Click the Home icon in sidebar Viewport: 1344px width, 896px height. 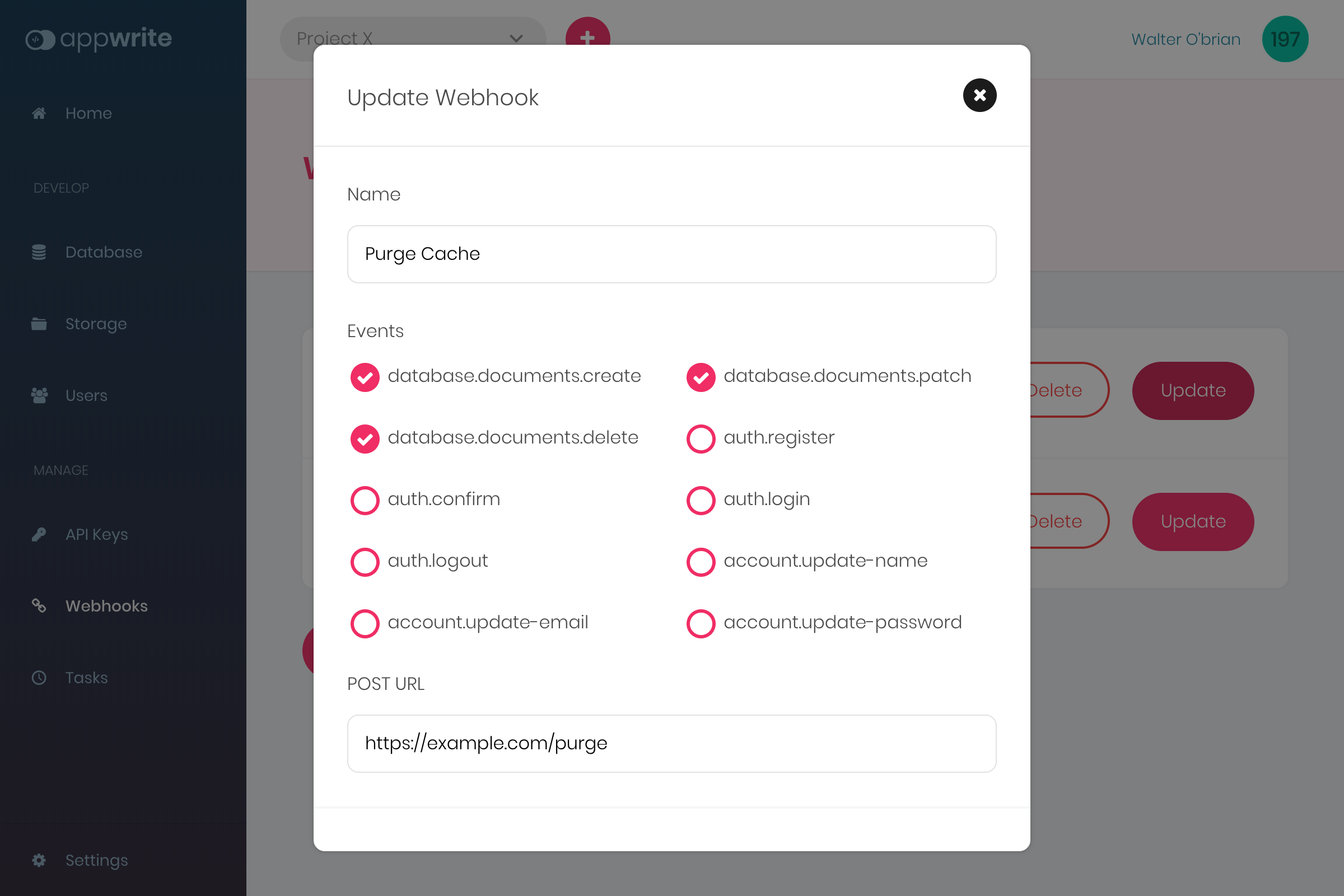pyautogui.click(x=39, y=113)
